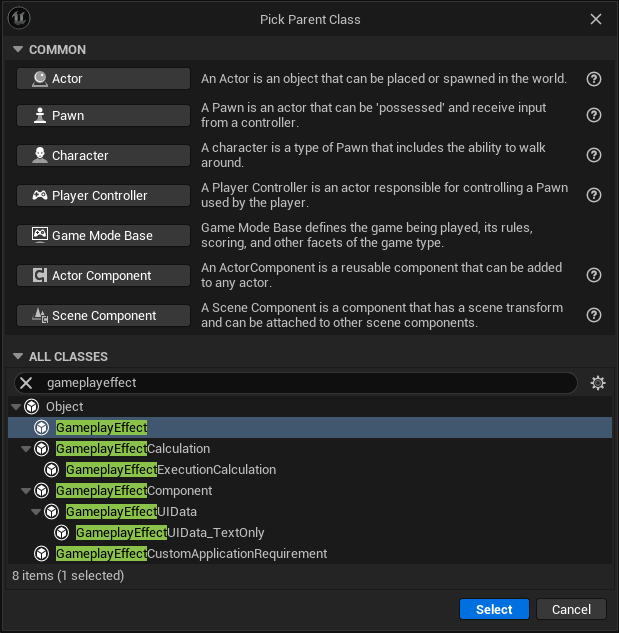Click the help icon beside Actor description

pyautogui.click(x=594, y=79)
